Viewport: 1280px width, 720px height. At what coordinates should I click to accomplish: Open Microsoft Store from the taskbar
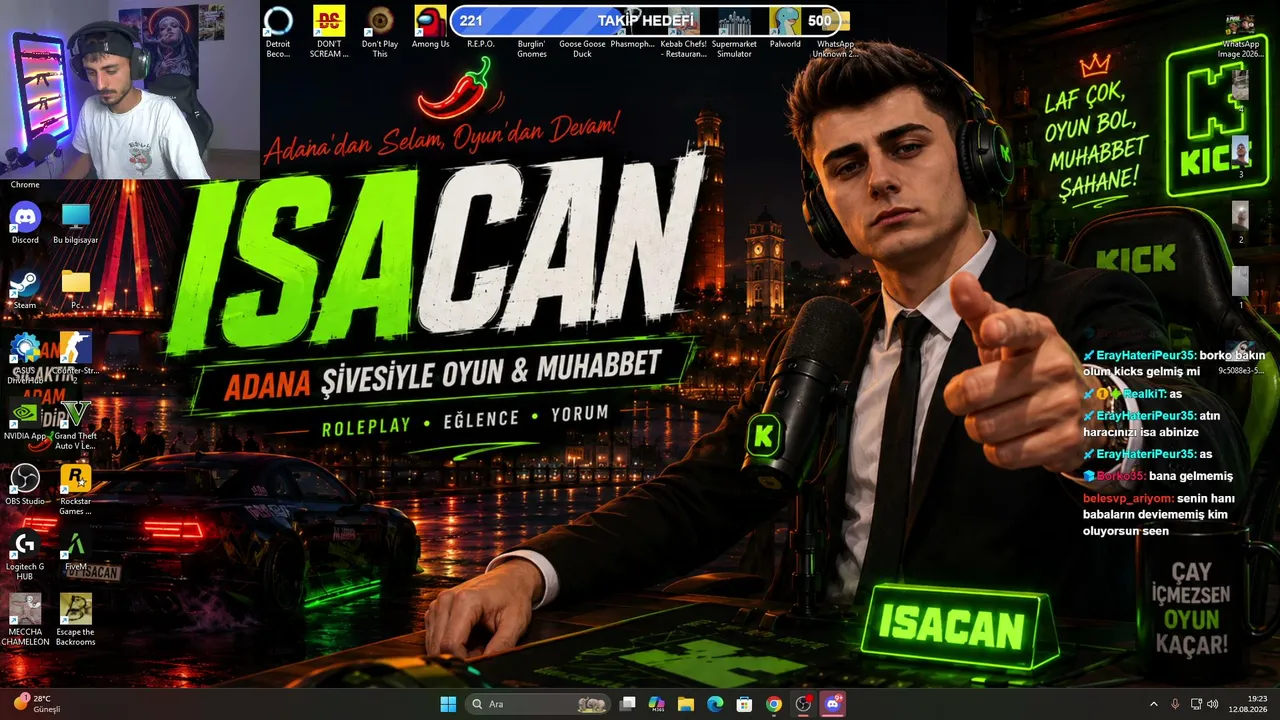[x=744, y=704]
